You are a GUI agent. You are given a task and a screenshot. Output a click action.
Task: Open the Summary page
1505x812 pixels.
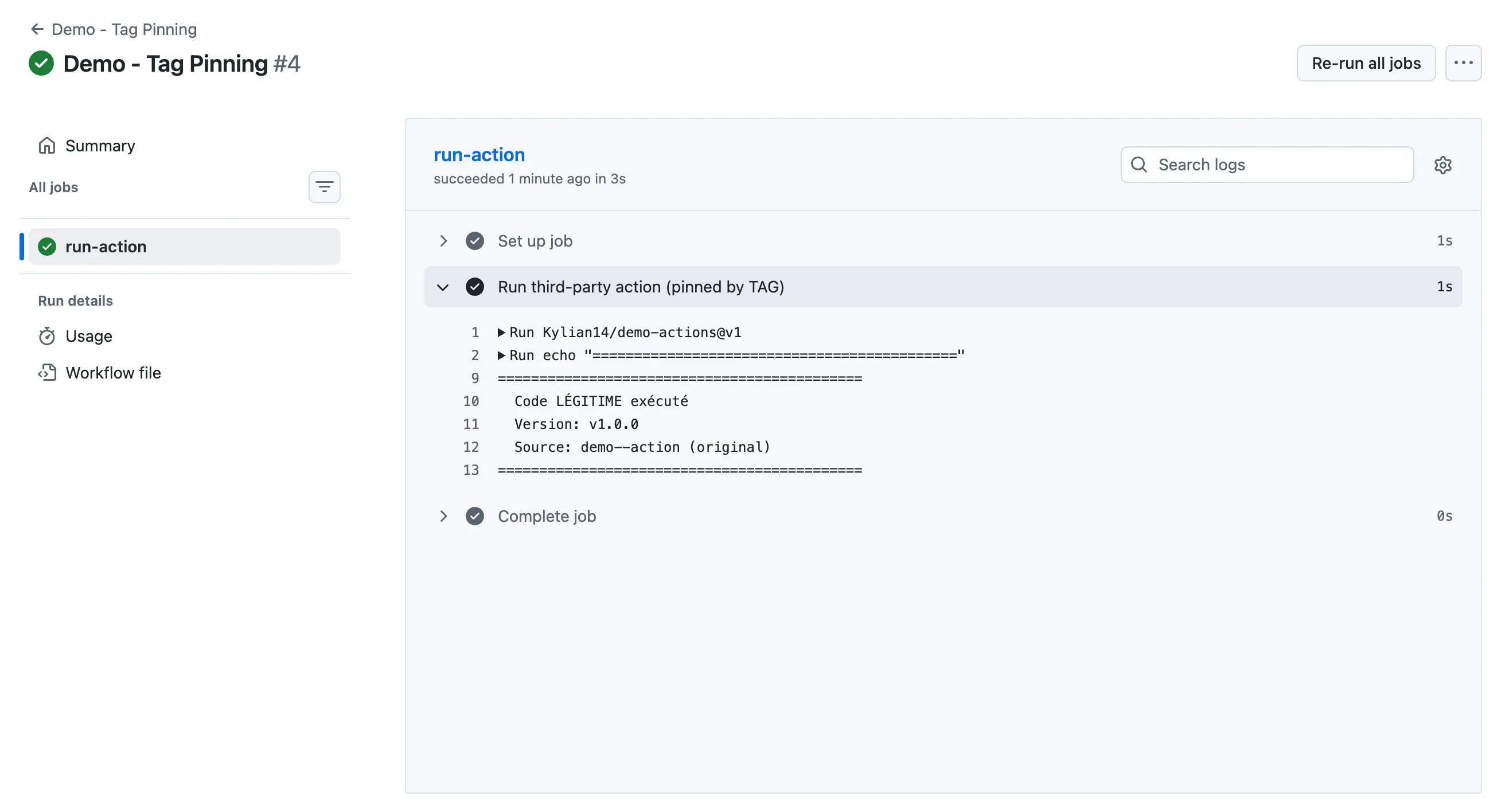pyautogui.click(x=100, y=146)
